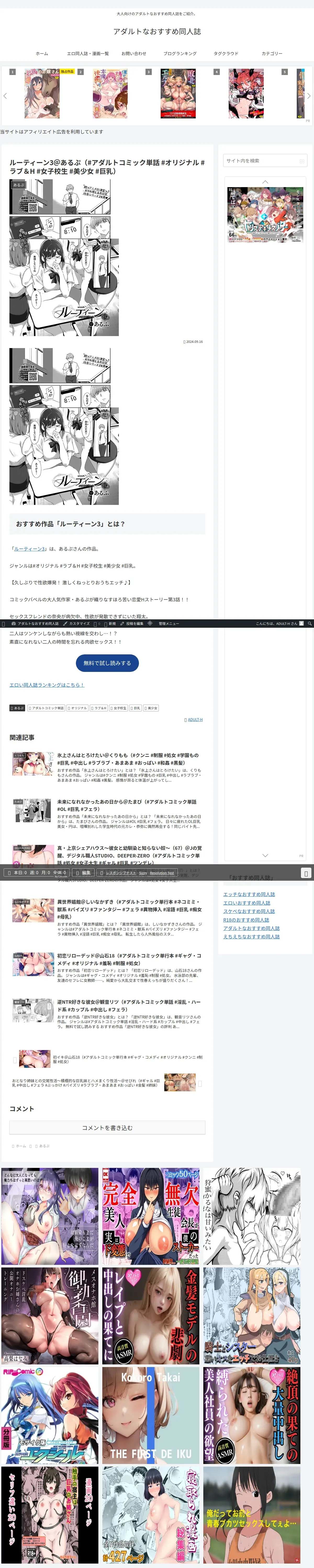Image resolution: width=314 pixels, height=1568 pixels.
Task: Open エッチなおすすめ同人誌 sidebar link
Action: [249, 894]
